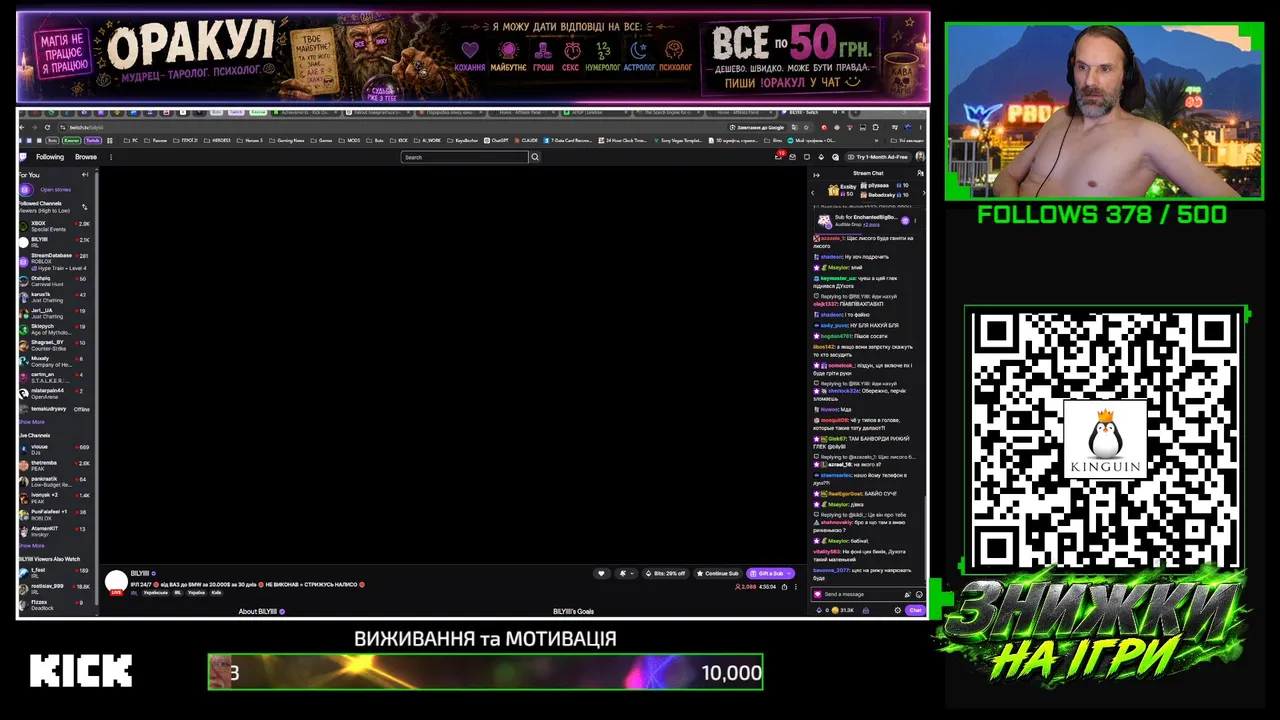Open the three-dot menu beside Browse
The width and height of the screenshot is (1280, 720).
click(110, 157)
